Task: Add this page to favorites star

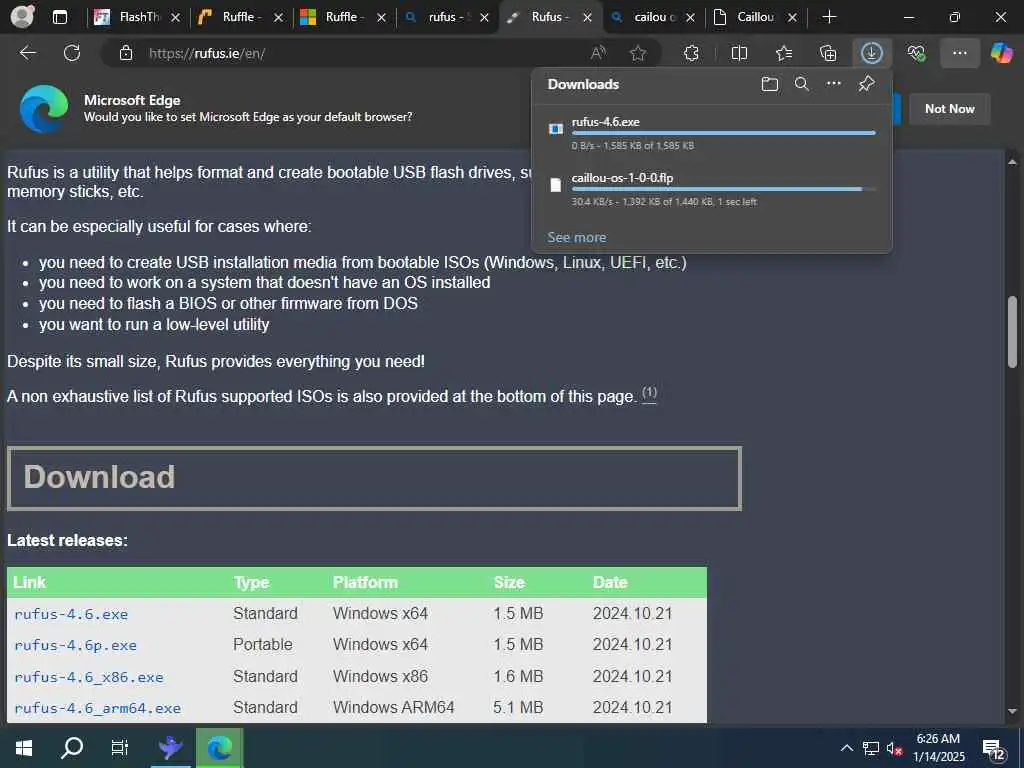Action: coord(638,53)
